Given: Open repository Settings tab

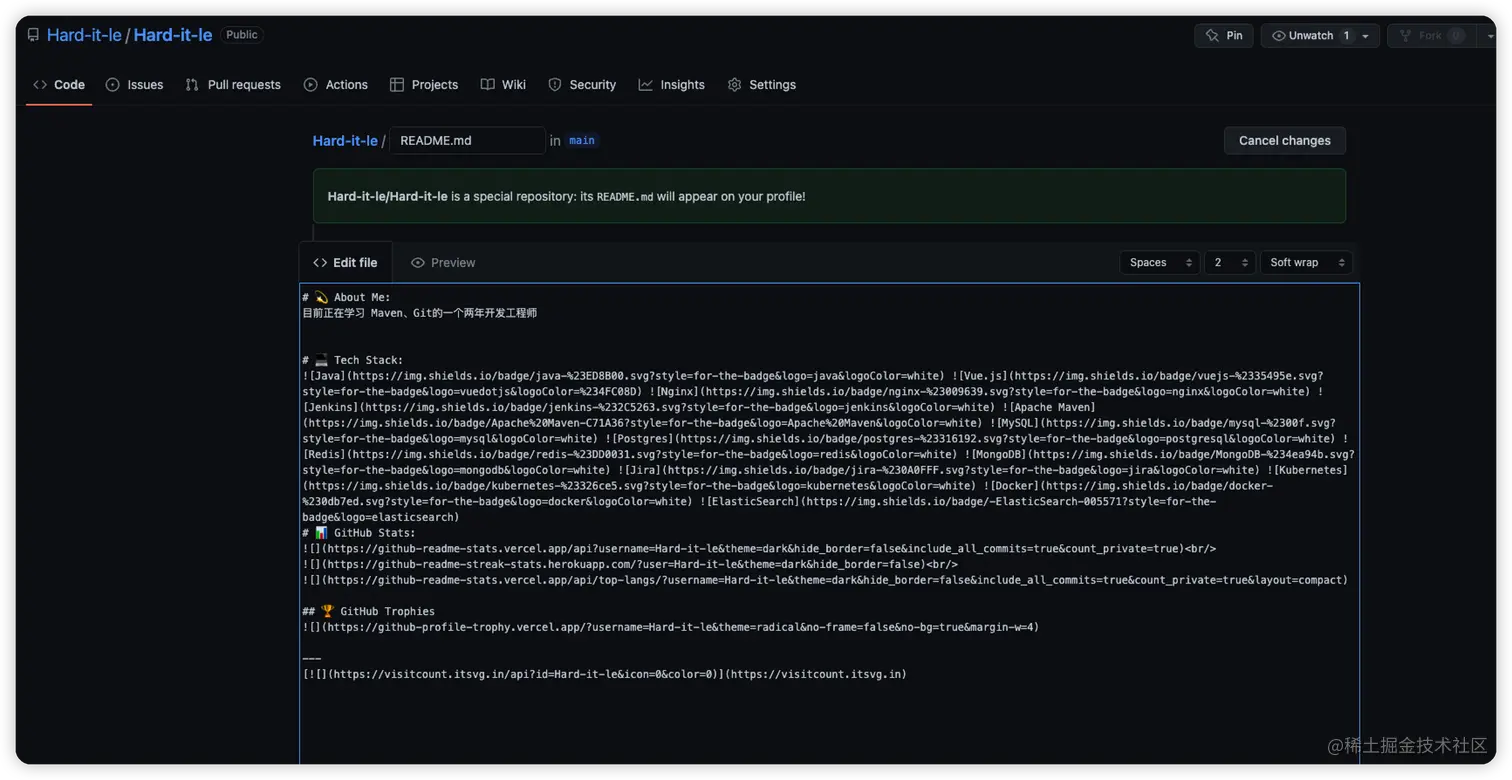Looking at the screenshot, I should pyautogui.click(x=762, y=85).
